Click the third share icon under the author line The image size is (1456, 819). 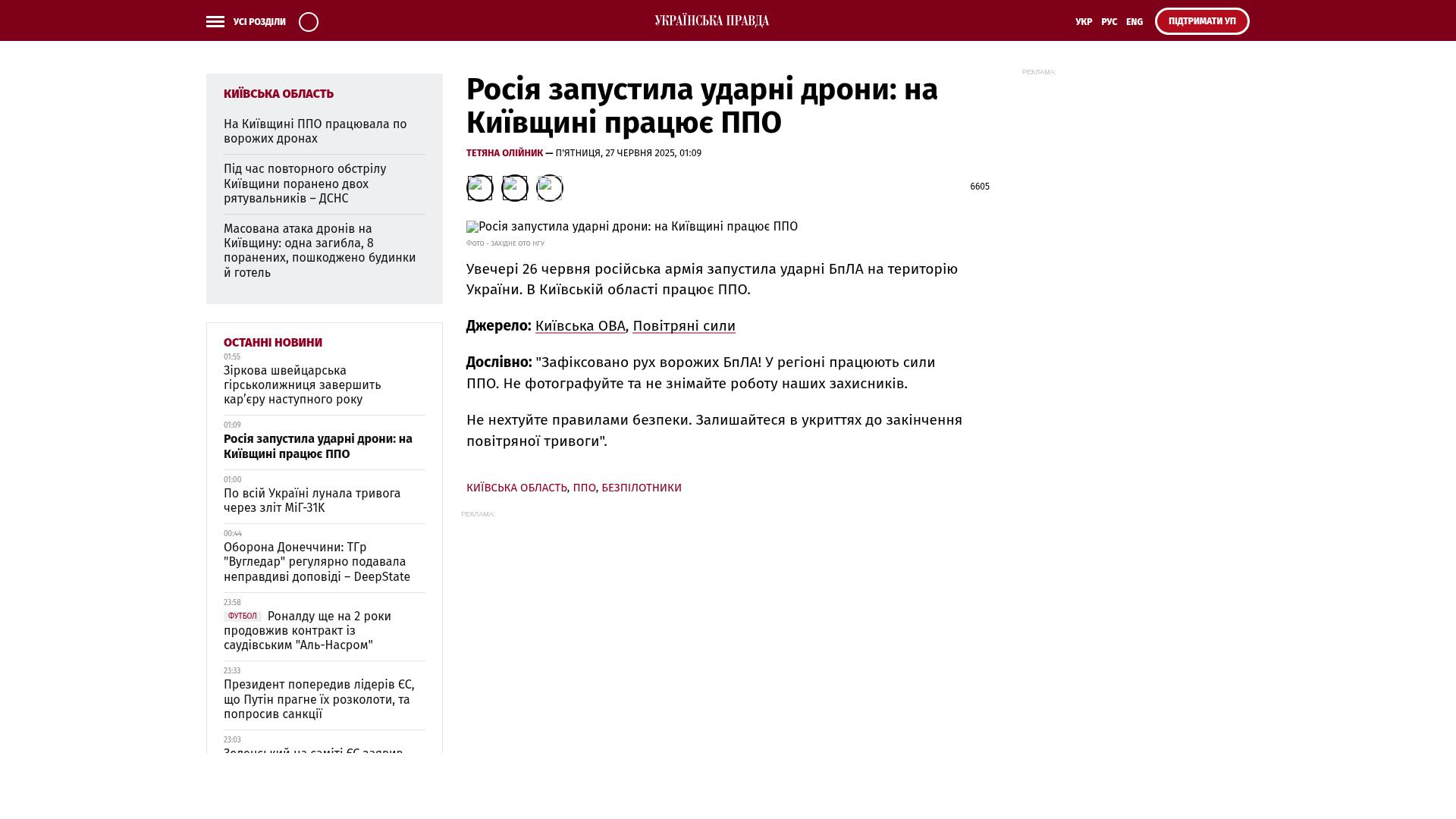(x=549, y=188)
